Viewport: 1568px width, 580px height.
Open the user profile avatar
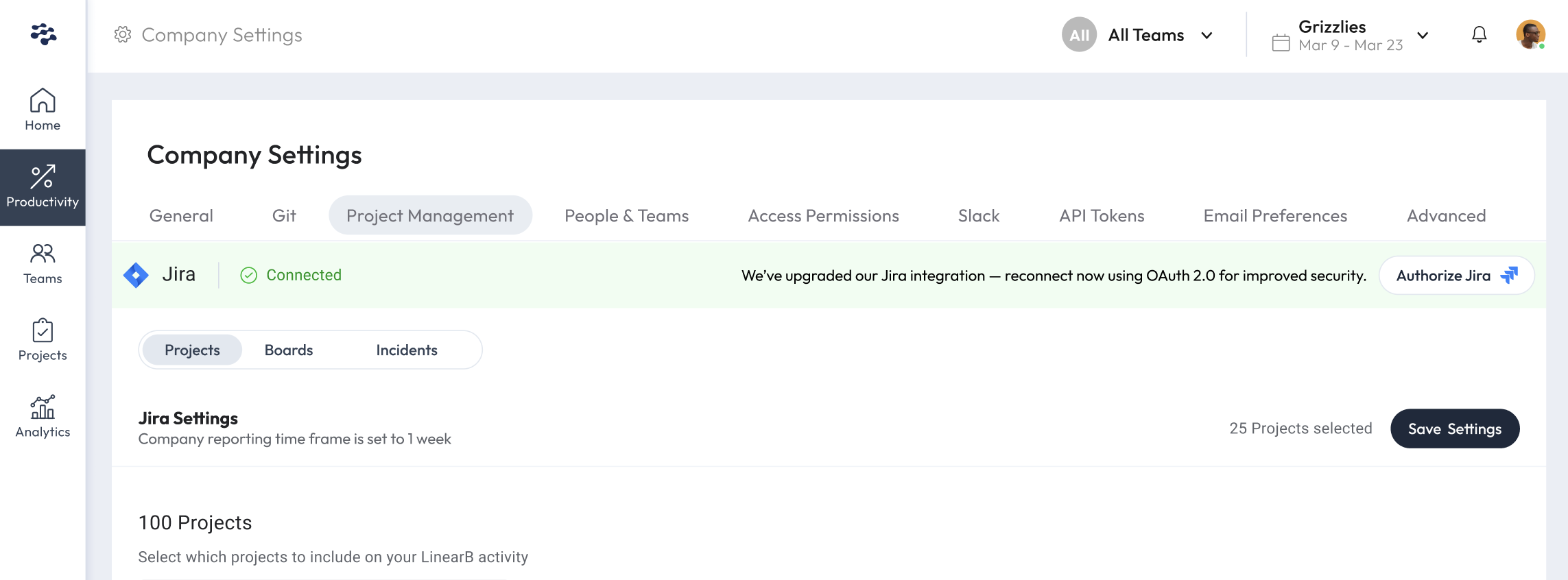[x=1530, y=34]
